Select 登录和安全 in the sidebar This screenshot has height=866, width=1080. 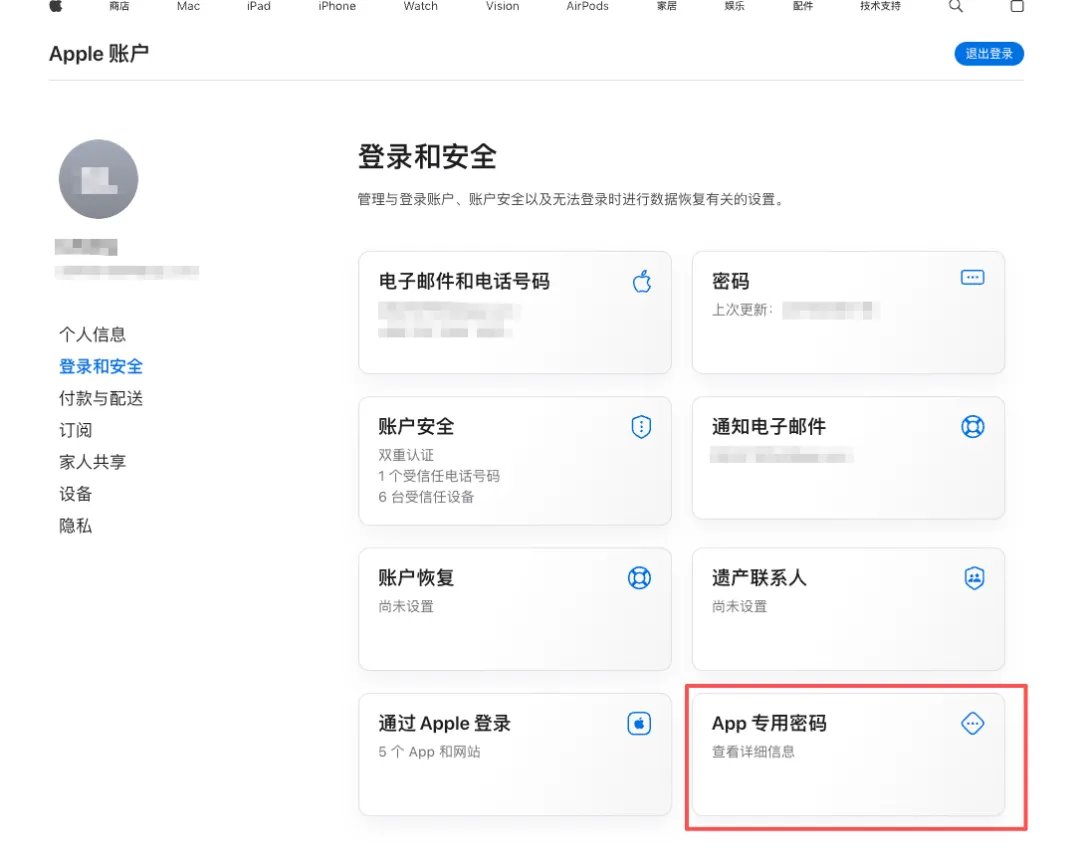pos(101,367)
